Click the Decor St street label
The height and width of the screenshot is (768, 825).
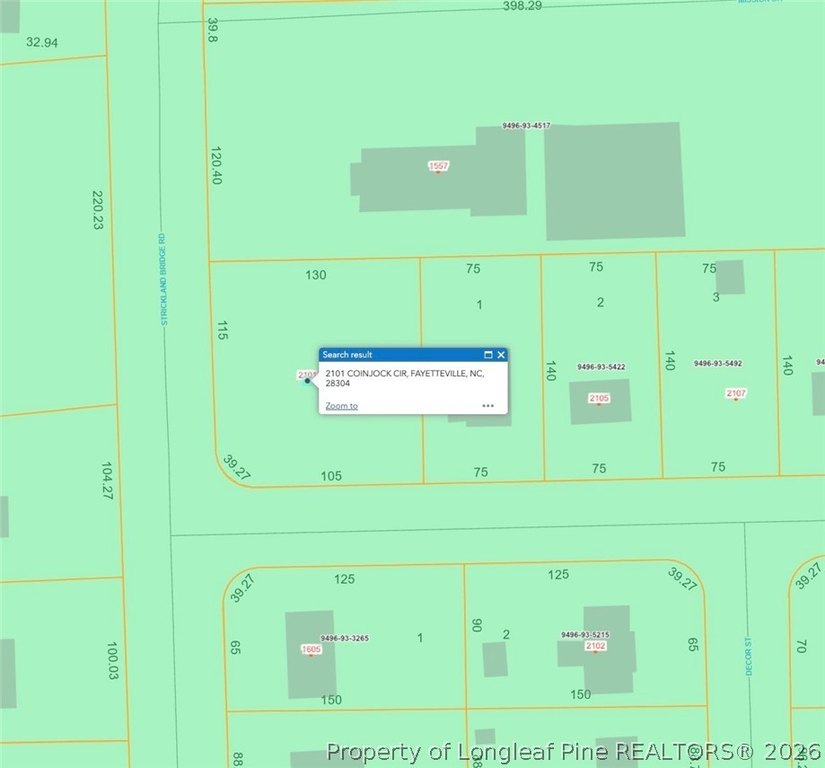[748, 656]
